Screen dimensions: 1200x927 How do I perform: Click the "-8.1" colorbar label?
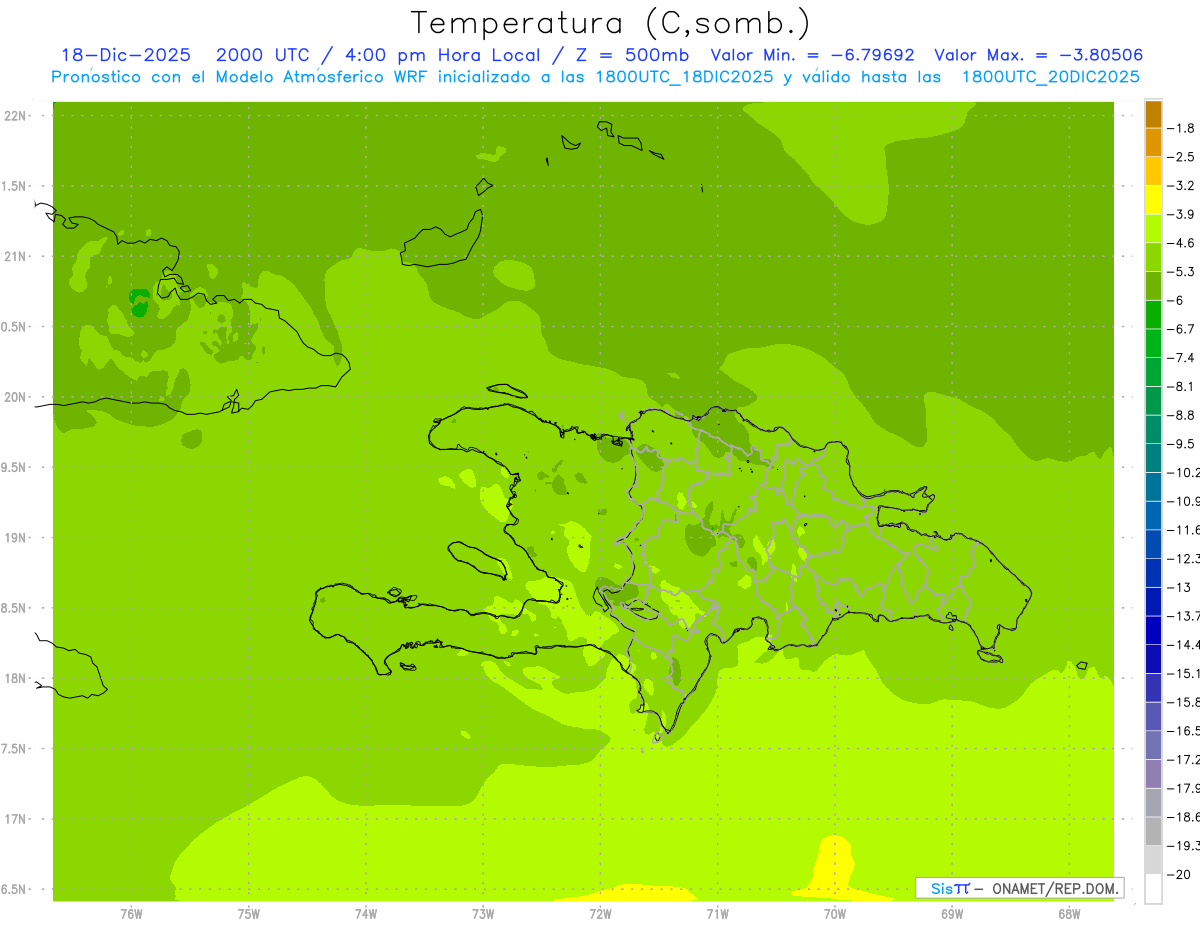tap(1182, 387)
